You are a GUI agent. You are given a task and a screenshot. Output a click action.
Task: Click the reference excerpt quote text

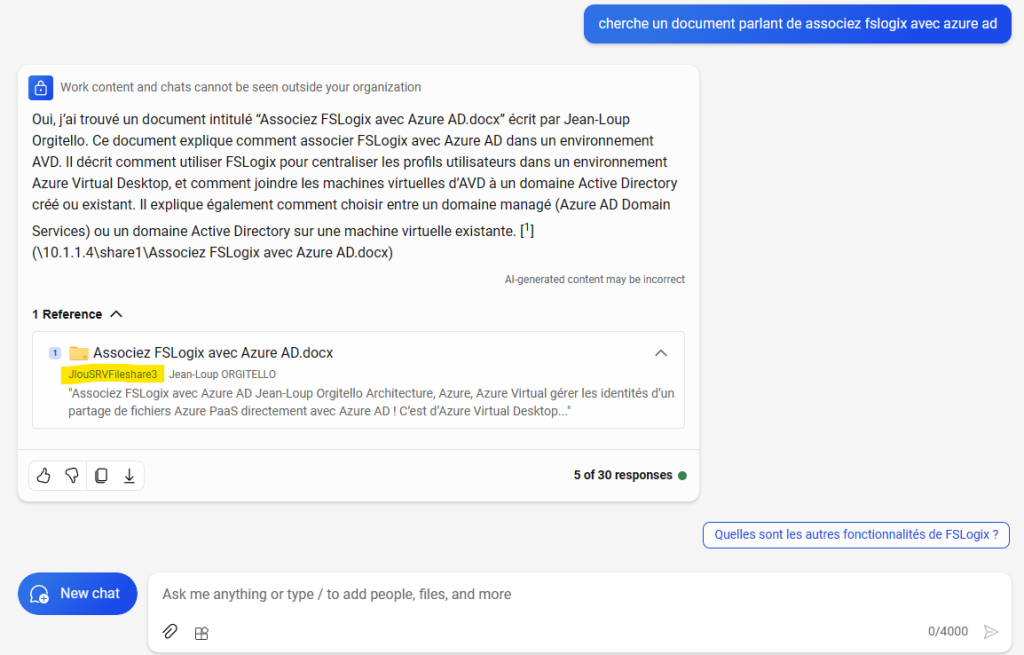click(x=371, y=402)
